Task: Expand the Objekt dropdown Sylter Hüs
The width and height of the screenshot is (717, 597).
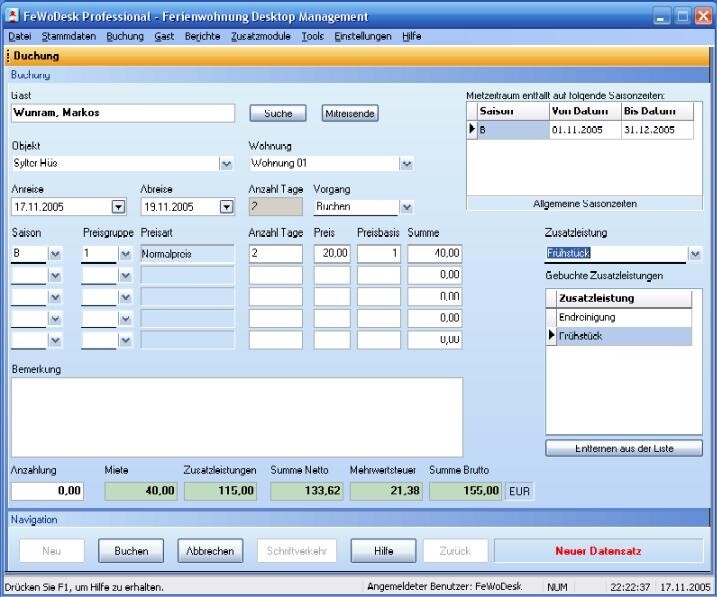Action: tap(226, 164)
